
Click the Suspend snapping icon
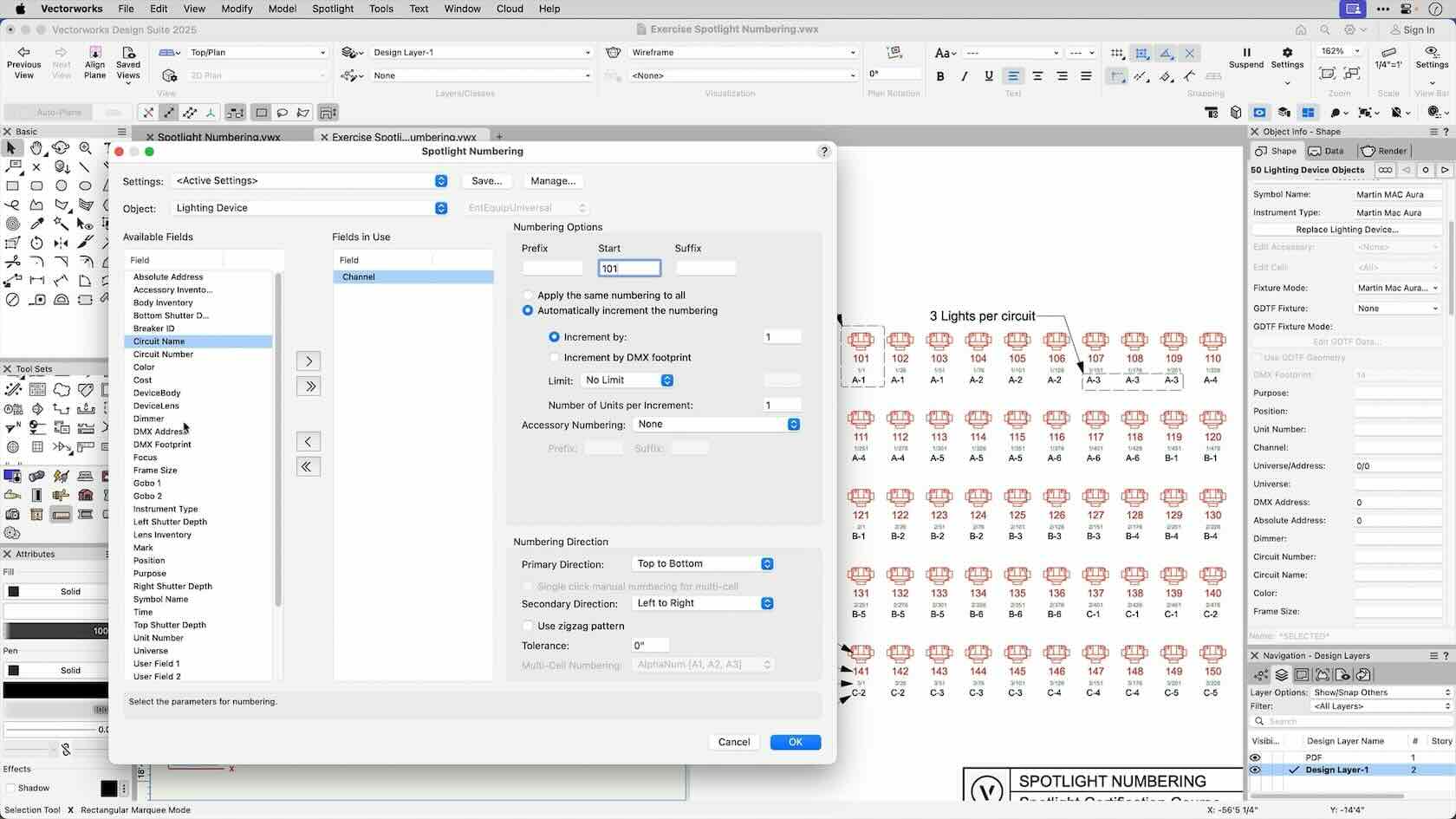(x=1245, y=54)
